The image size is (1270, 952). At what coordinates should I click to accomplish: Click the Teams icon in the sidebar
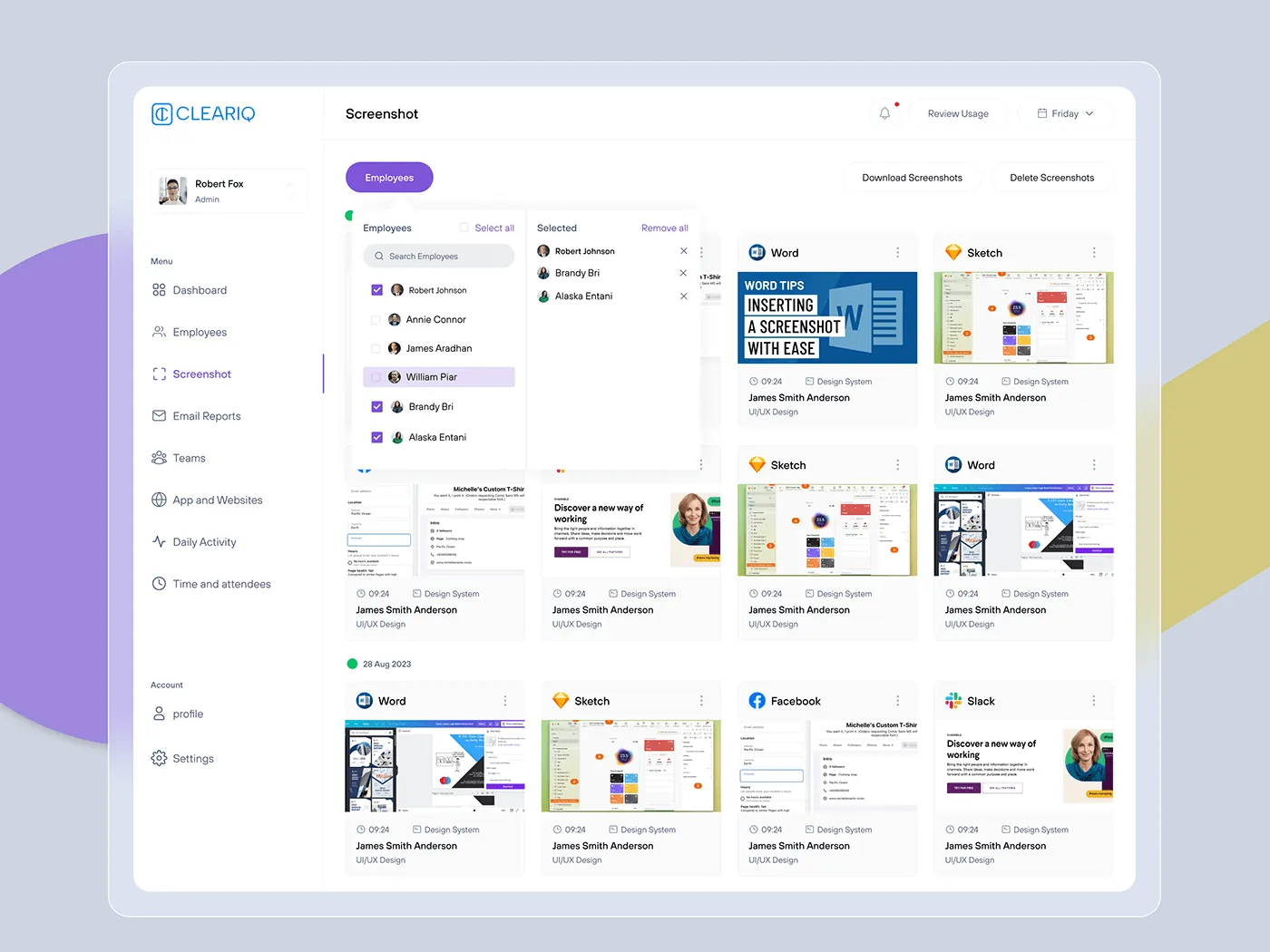[158, 458]
